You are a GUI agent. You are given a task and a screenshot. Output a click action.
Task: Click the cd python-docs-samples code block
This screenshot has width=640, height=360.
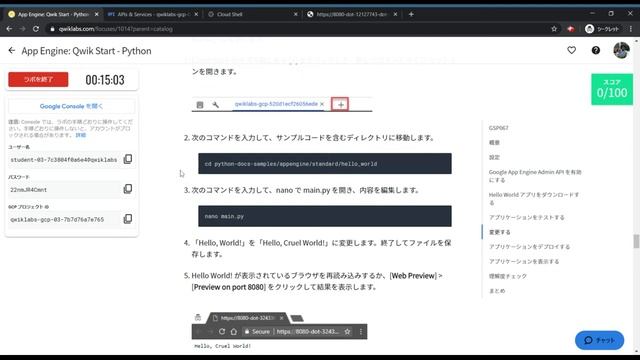[325, 164]
